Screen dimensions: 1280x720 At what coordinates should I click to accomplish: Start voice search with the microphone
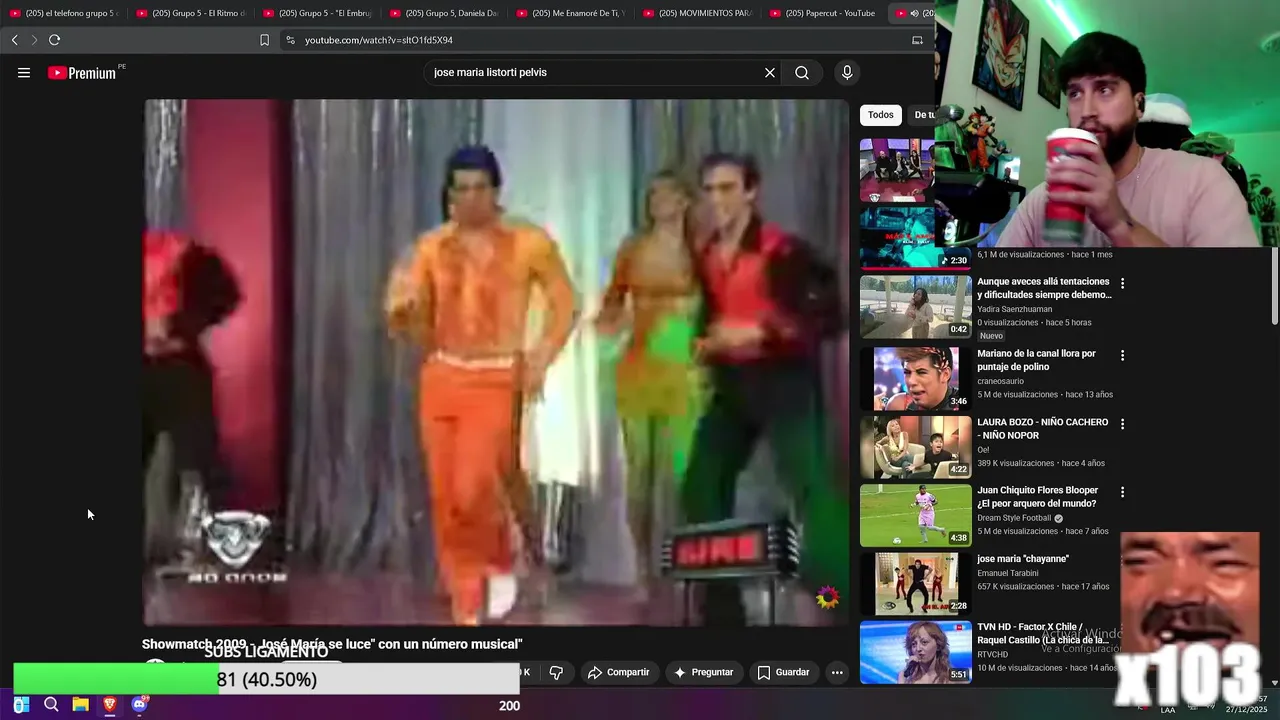coord(847,72)
